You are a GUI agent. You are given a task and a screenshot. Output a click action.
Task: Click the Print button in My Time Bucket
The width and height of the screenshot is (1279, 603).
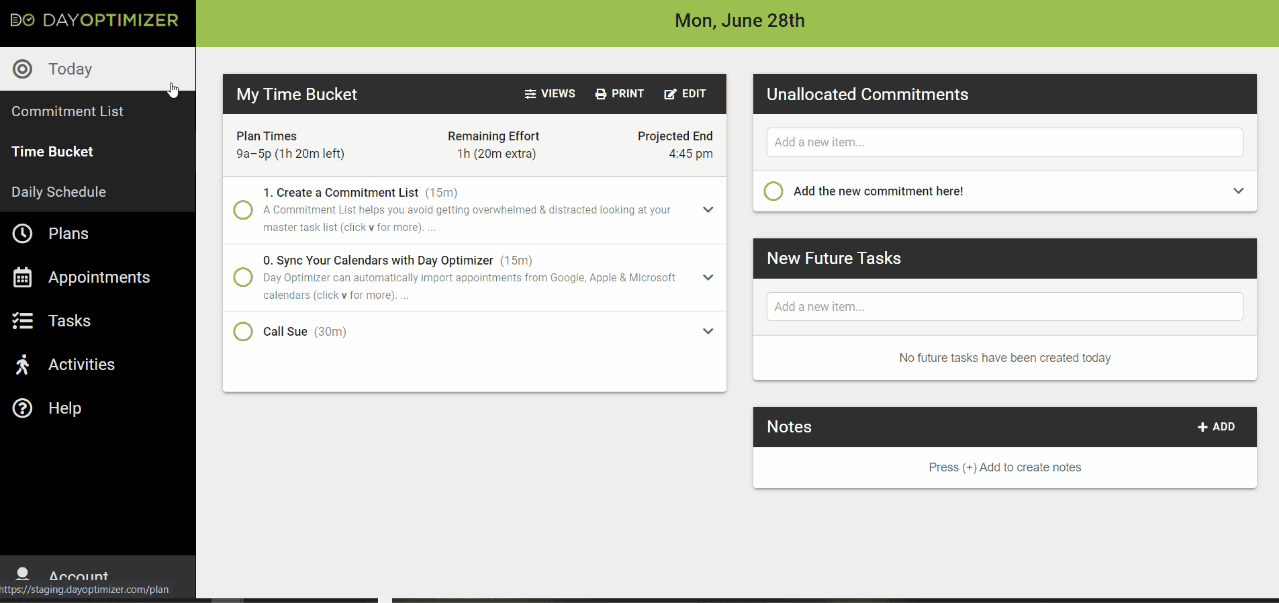click(x=620, y=94)
